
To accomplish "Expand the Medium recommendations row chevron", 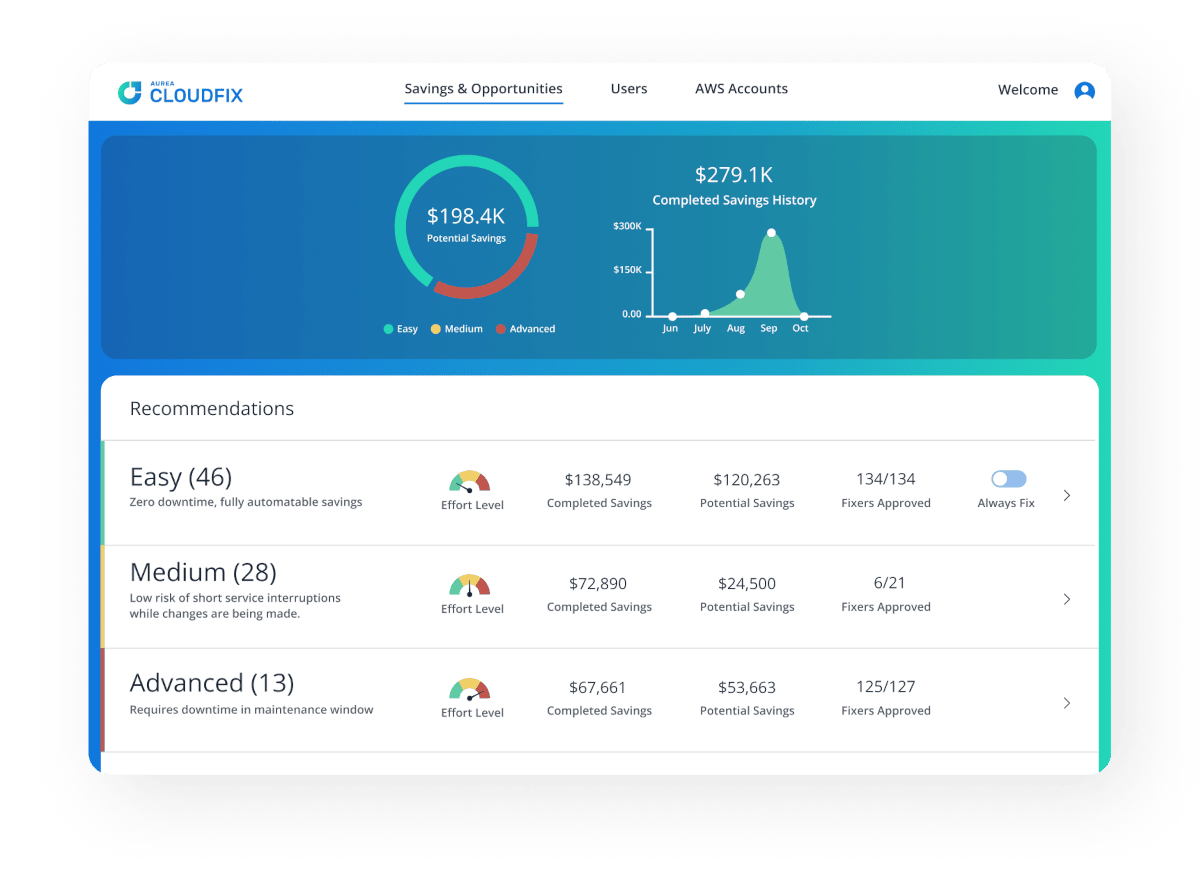I will point(1067,598).
